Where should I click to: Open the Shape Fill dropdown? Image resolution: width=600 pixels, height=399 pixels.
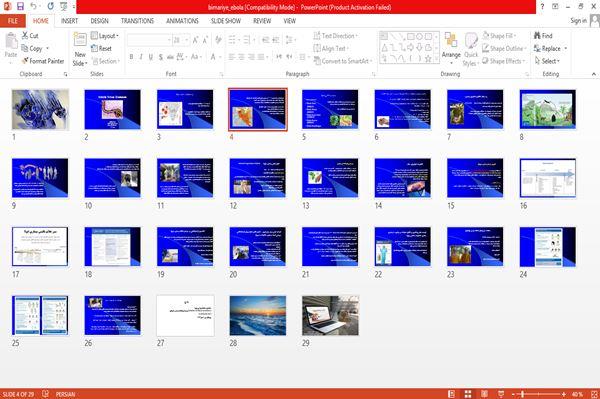(x=499, y=36)
